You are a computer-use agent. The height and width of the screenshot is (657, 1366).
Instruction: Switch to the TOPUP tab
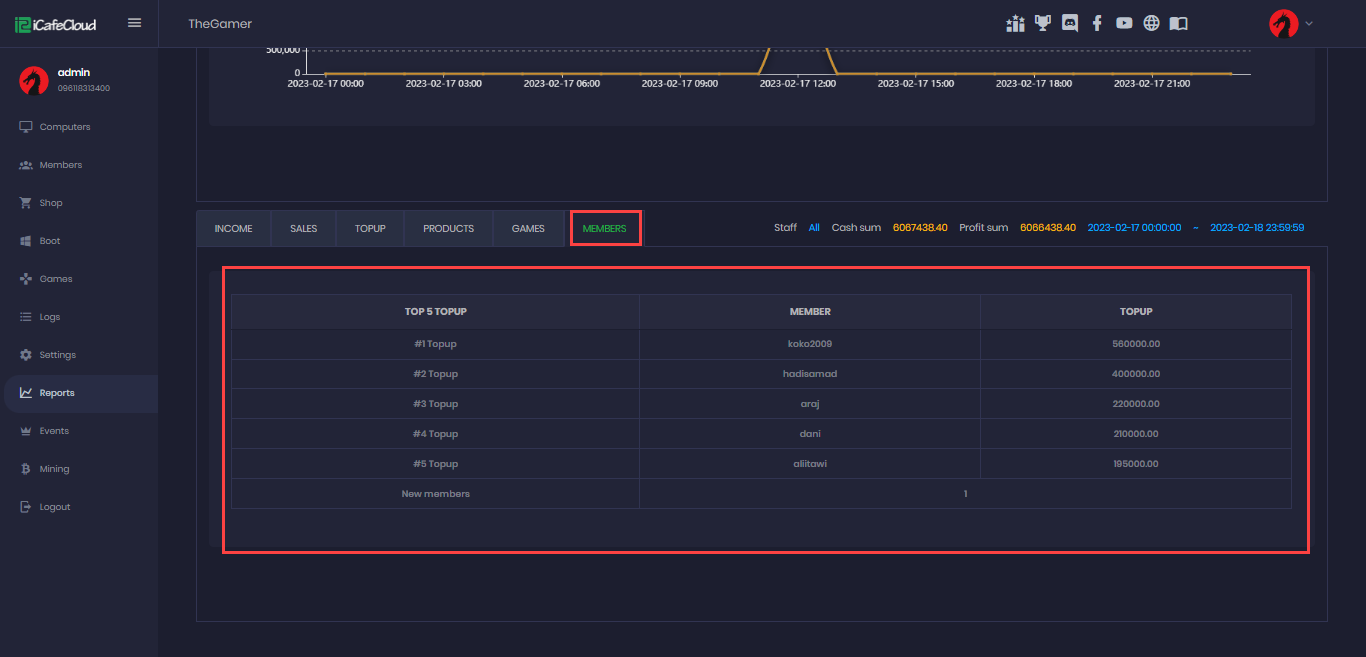[370, 229]
